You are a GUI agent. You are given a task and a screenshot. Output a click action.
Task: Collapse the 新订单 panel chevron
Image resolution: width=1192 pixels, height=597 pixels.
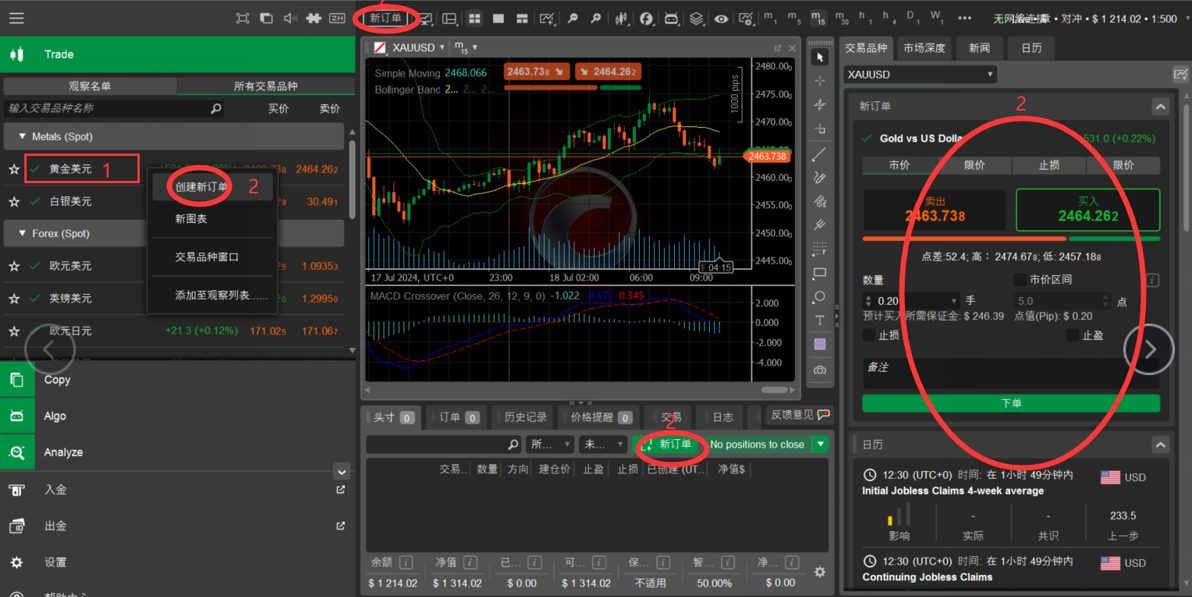[1160, 106]
